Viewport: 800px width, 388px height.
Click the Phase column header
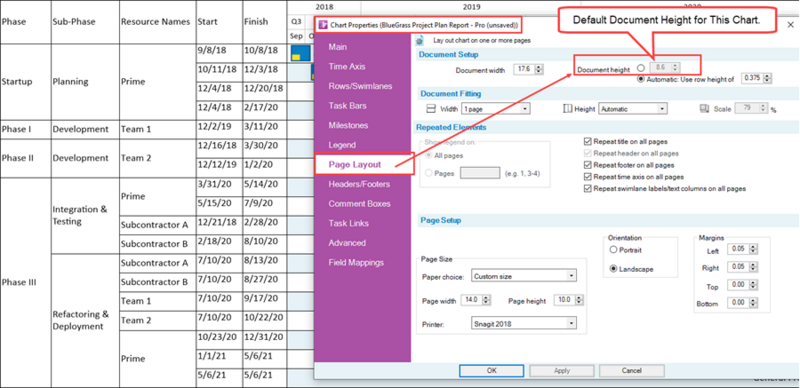pyautogui.click(x=26, y=22)
